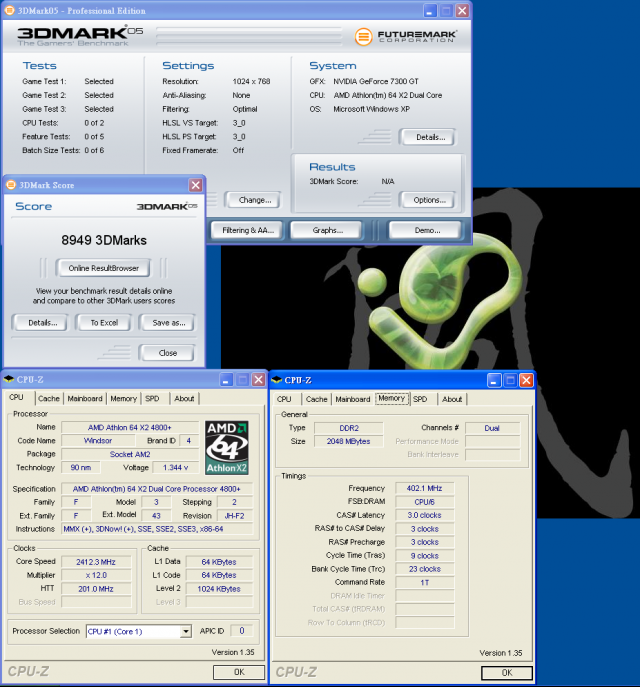
Task: Click the Instructions field listing MMX, SSE
Action: coord(157,529)
